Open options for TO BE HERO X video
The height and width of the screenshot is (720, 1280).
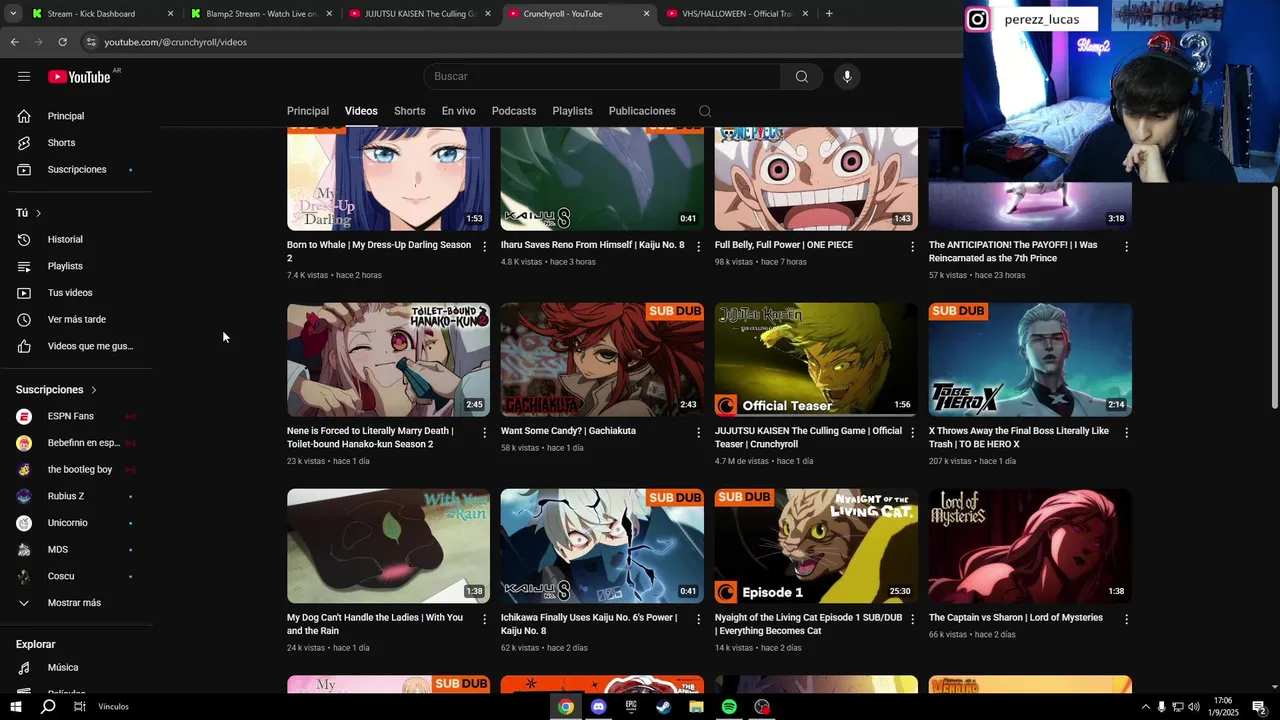click(x=1126, y=433)
